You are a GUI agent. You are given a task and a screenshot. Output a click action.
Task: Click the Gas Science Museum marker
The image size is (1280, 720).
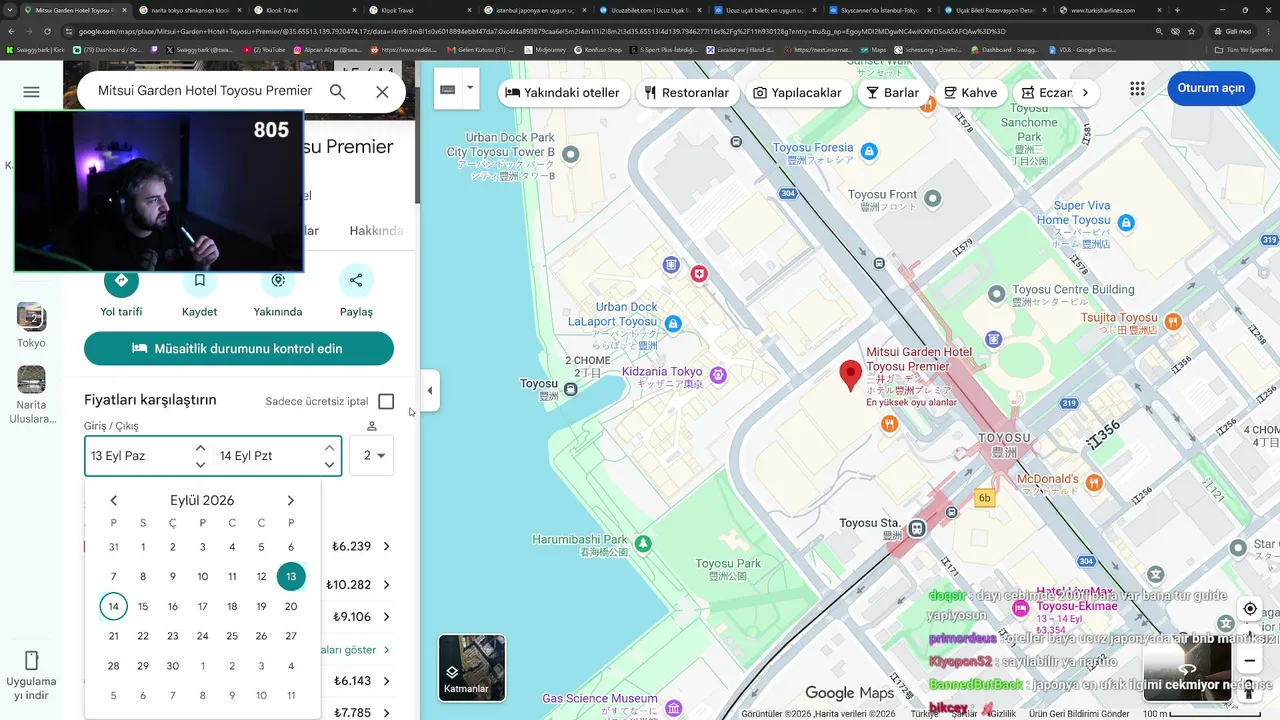(673, 708)
